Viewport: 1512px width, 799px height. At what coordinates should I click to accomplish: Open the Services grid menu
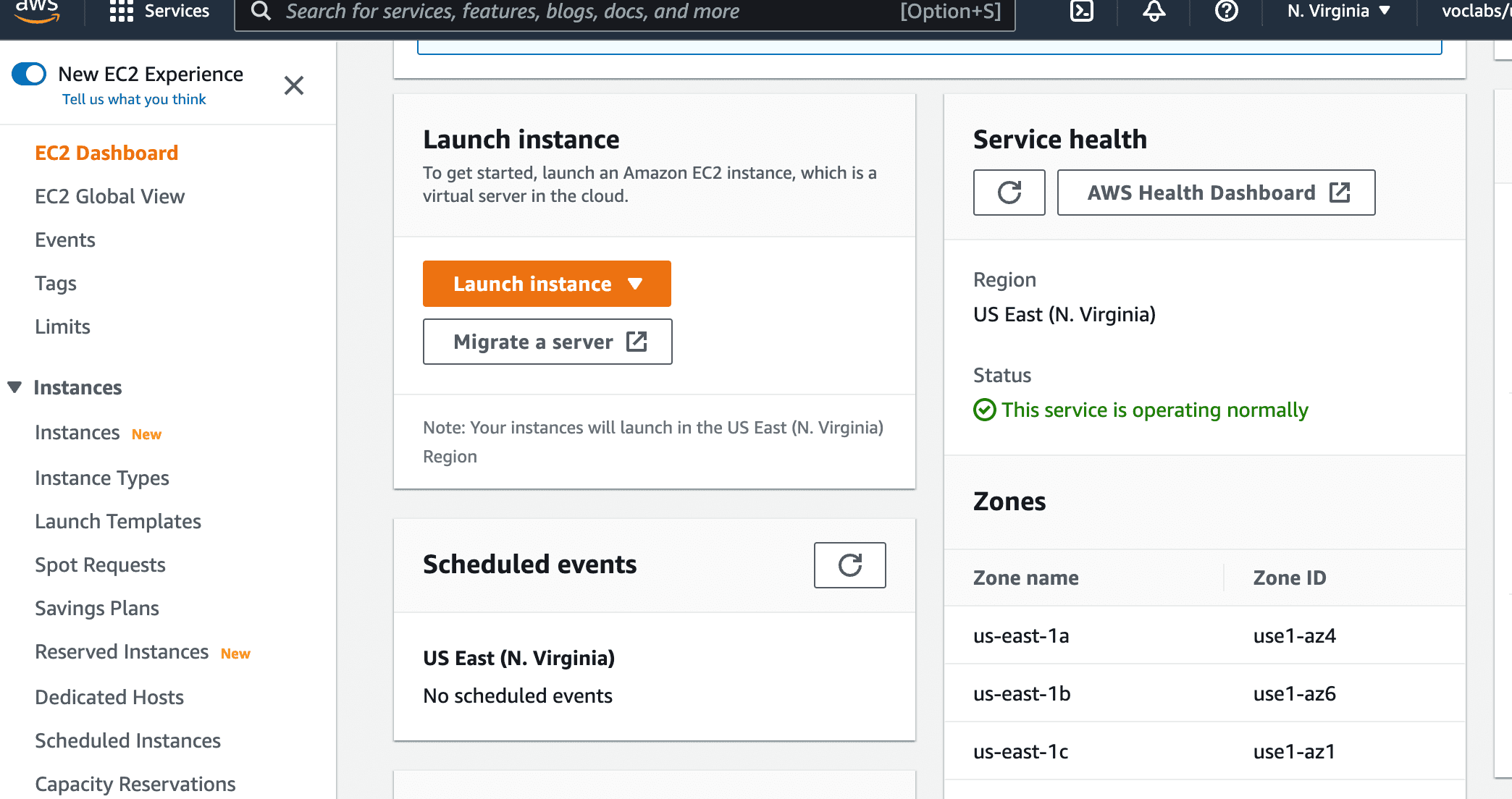[121, 11]
